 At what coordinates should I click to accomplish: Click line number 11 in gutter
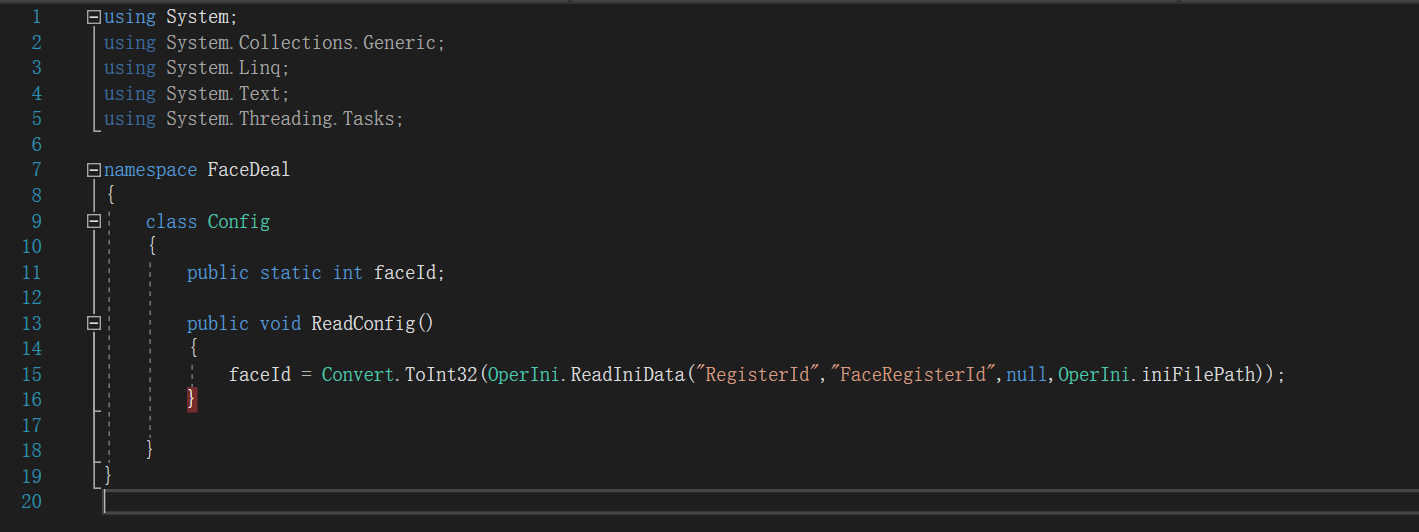[31, 272]
